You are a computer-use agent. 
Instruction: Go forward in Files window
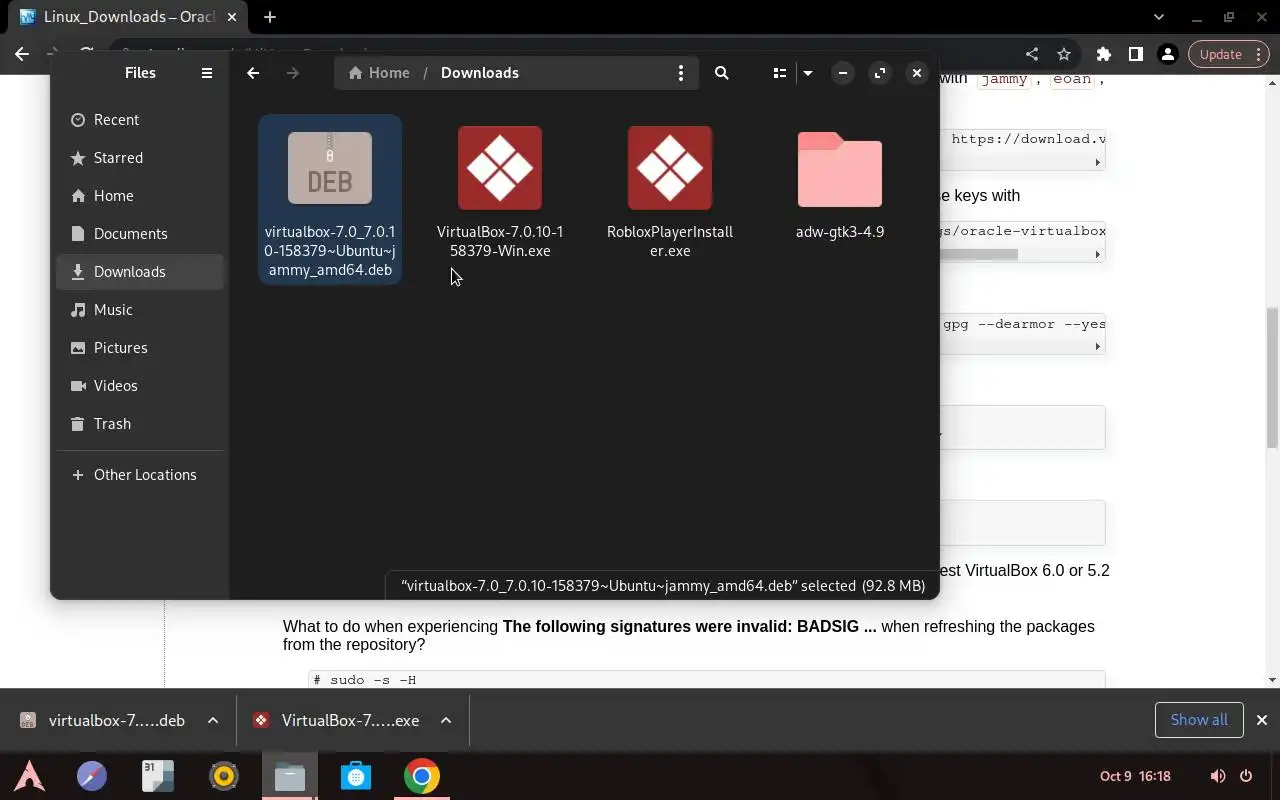point(292,73)
